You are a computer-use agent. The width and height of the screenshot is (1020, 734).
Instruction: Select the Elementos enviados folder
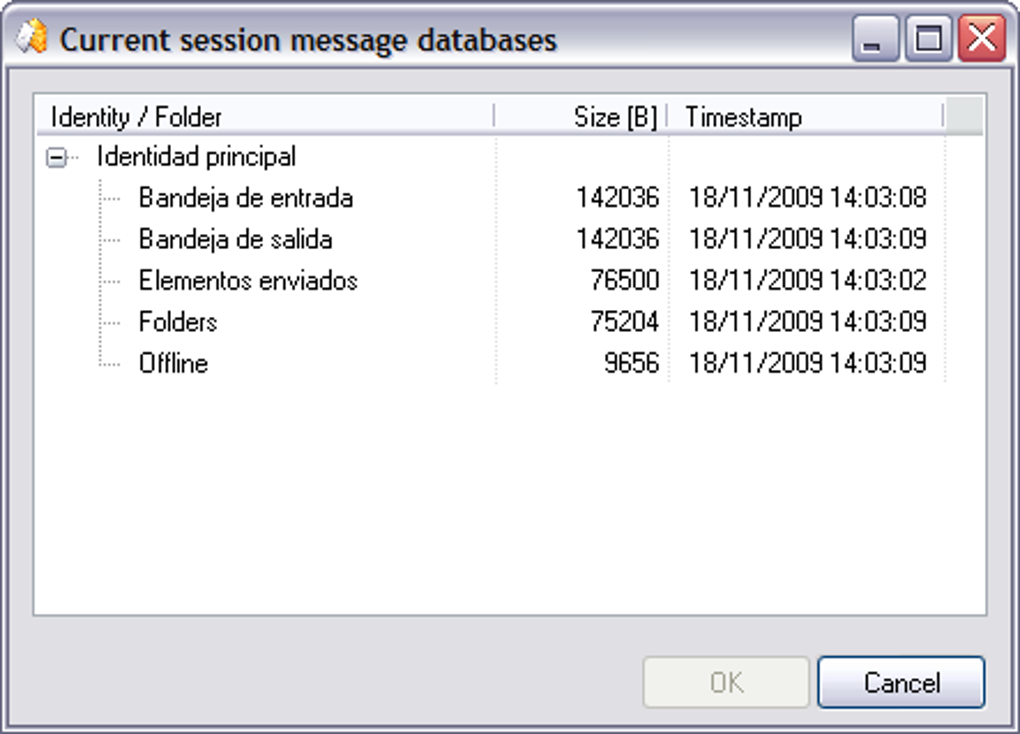pyautogui.click(x=248, y=281)
